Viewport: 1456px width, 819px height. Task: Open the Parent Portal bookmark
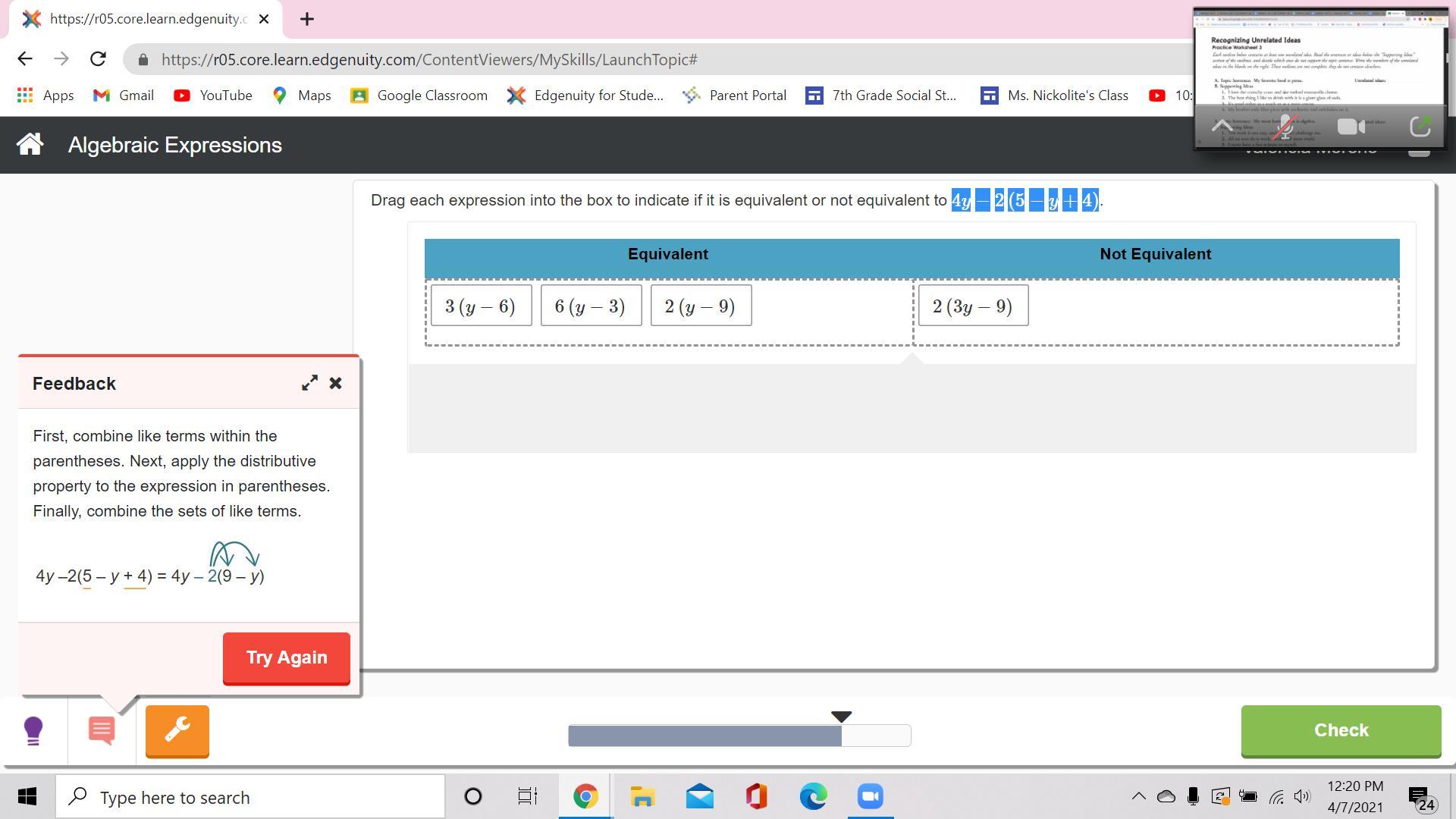pos(734,96)
